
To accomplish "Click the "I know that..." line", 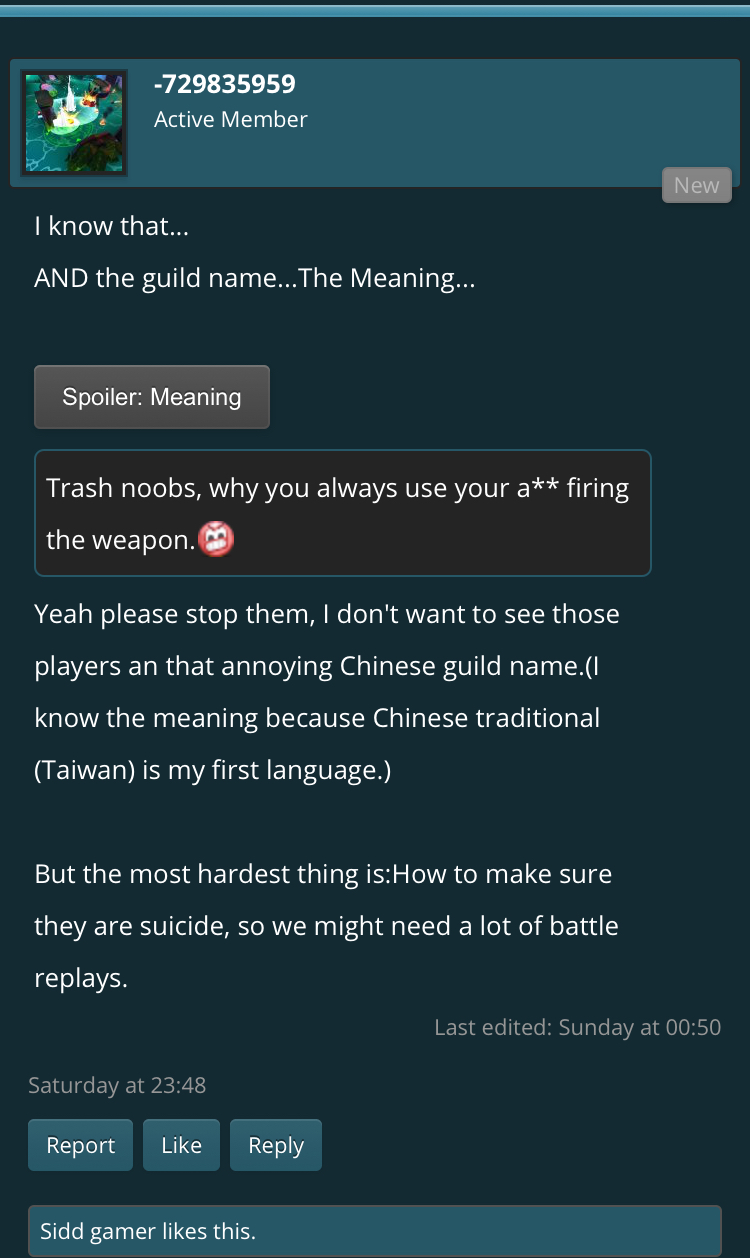I will pyautogui.click(x=112, y=227).
